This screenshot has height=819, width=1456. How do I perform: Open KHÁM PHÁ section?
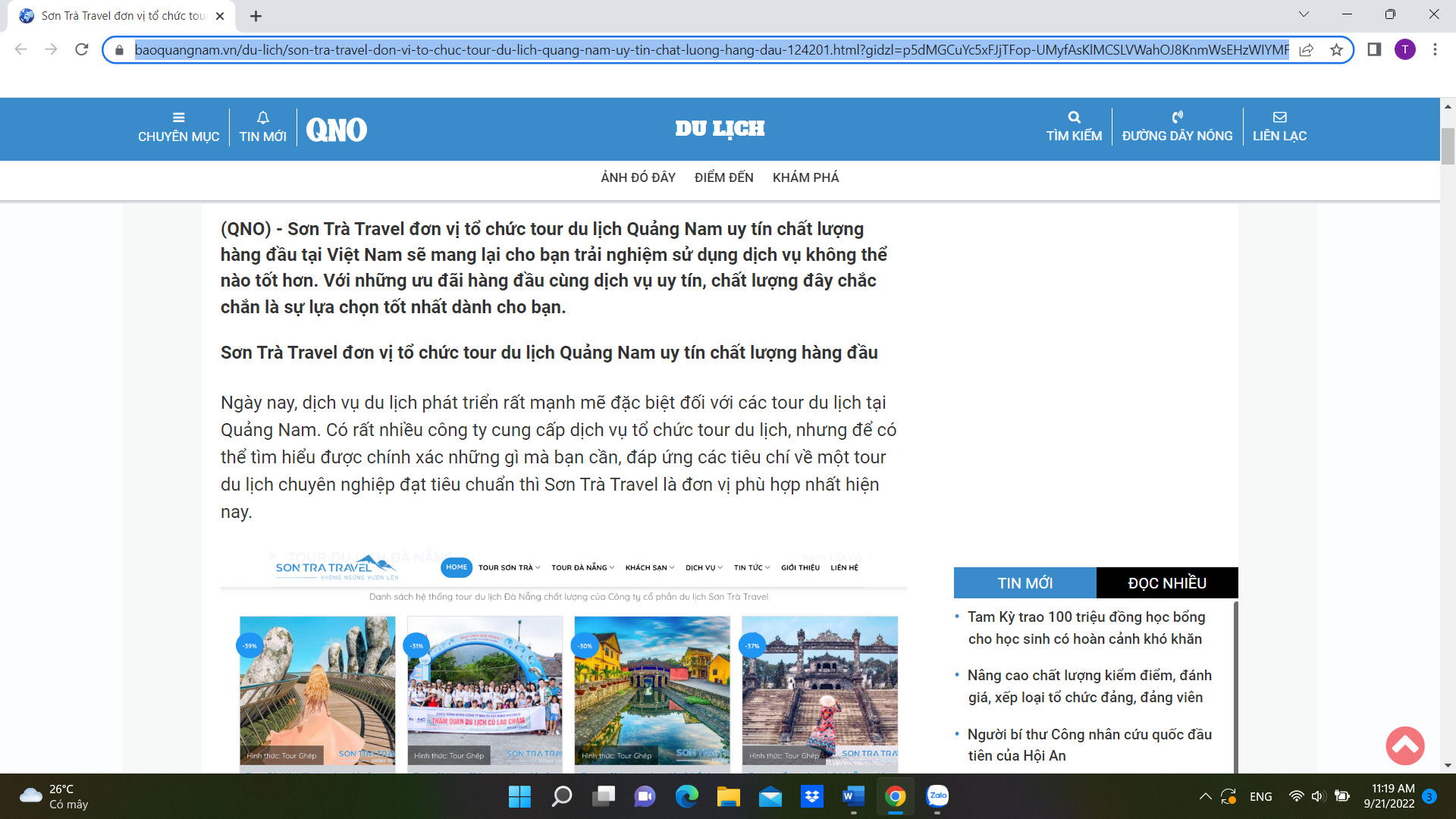tap(805, 177)
